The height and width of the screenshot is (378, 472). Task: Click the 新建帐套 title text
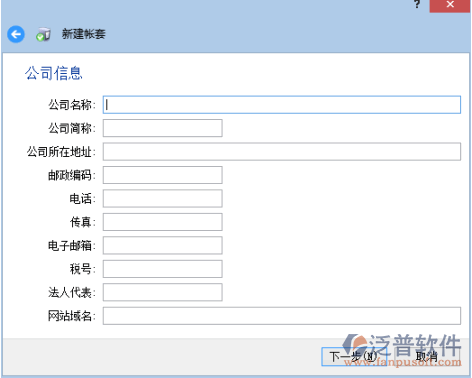(84, 34)
